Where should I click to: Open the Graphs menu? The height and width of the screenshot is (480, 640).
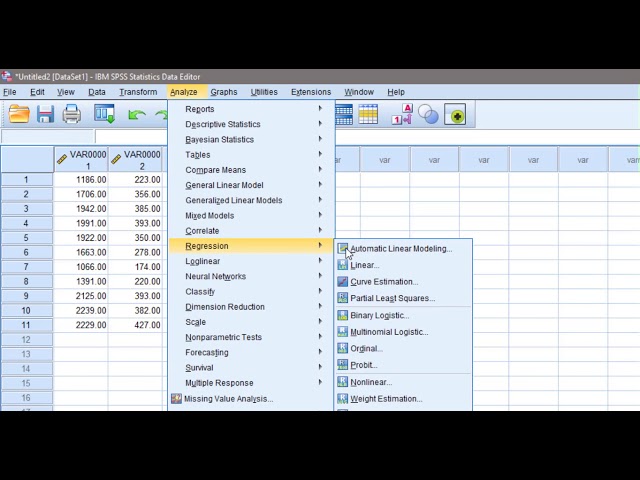pos(224,92)
